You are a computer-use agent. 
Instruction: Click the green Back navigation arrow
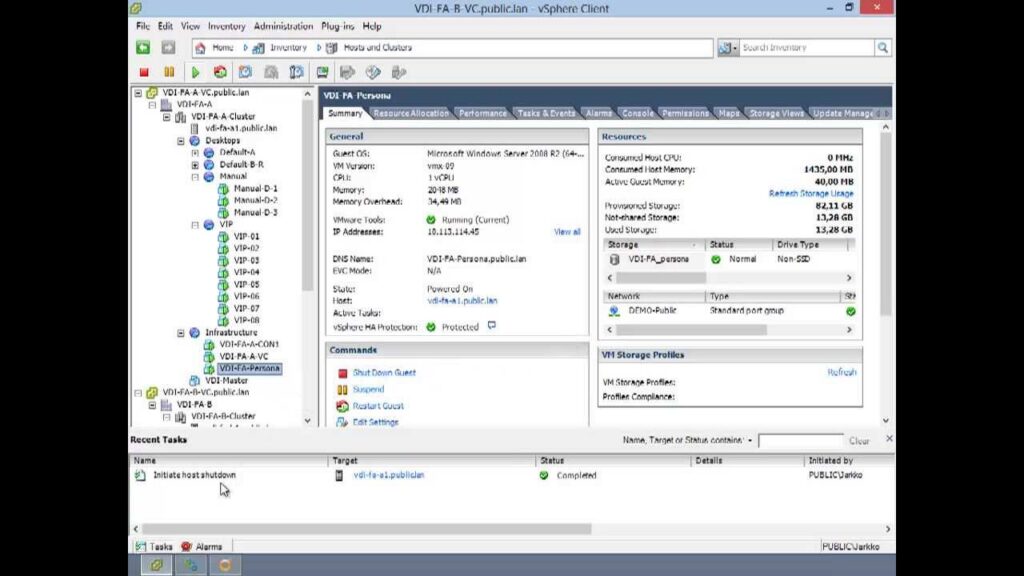144,47
